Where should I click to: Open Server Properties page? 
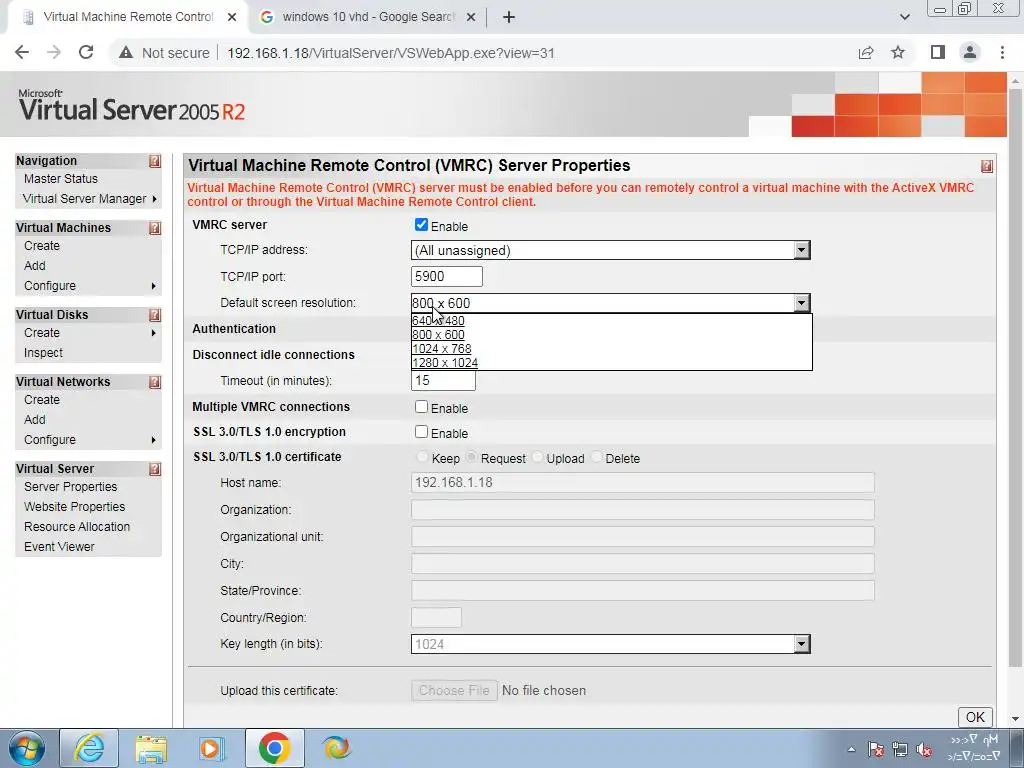point(71,487)
